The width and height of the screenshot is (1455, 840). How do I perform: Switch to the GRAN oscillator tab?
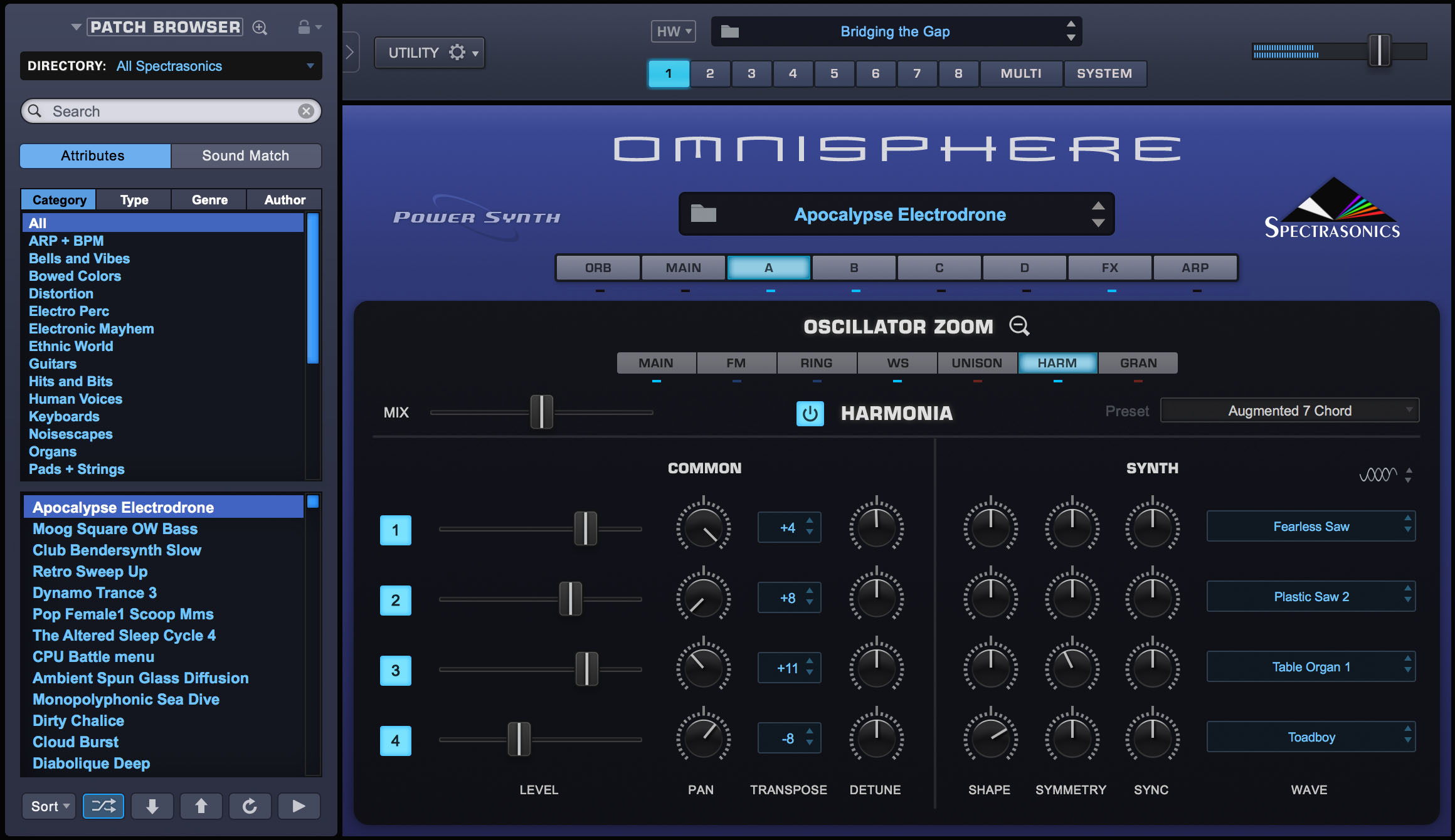(1138, 363)
